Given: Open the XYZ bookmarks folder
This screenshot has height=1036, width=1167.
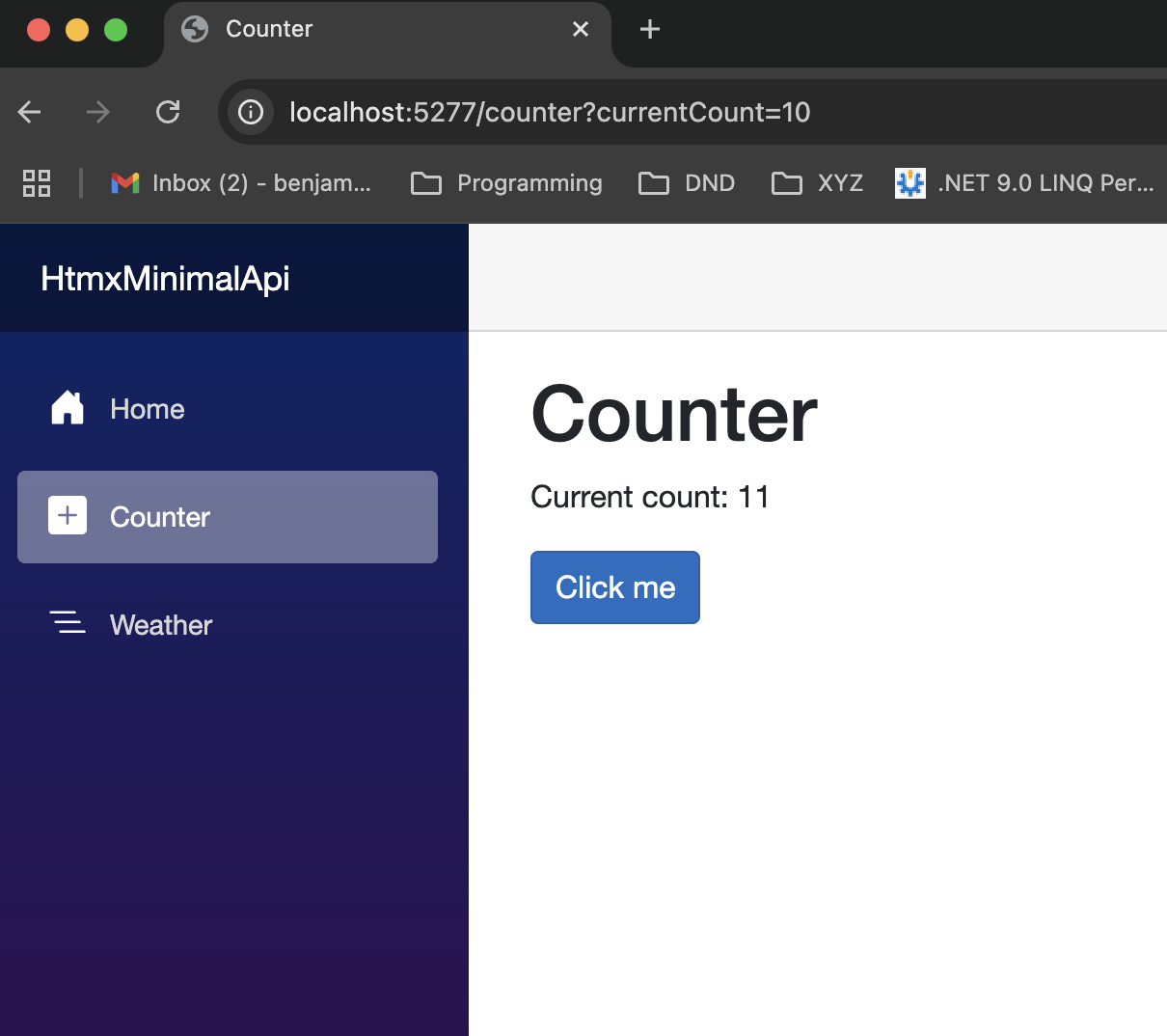Looking at the screenshot, I should 818,183.
